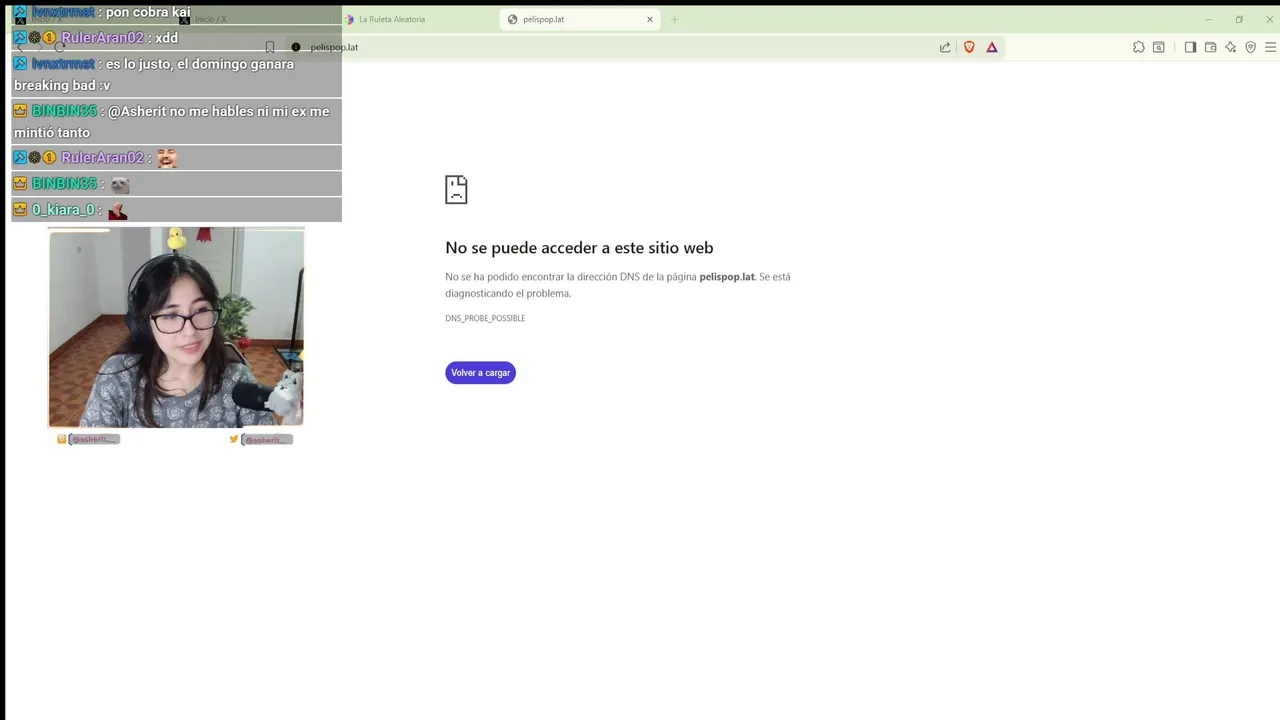Viewport: 1280px width, 720px height.
Task: Click the 'pon cobra kai' chat message
Action: tap(177, 12)
